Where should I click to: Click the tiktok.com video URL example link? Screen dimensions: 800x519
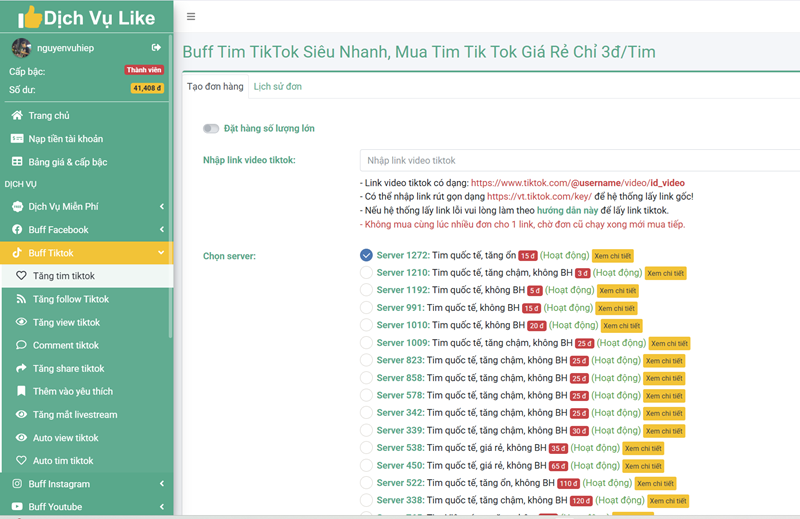point(578,183)
